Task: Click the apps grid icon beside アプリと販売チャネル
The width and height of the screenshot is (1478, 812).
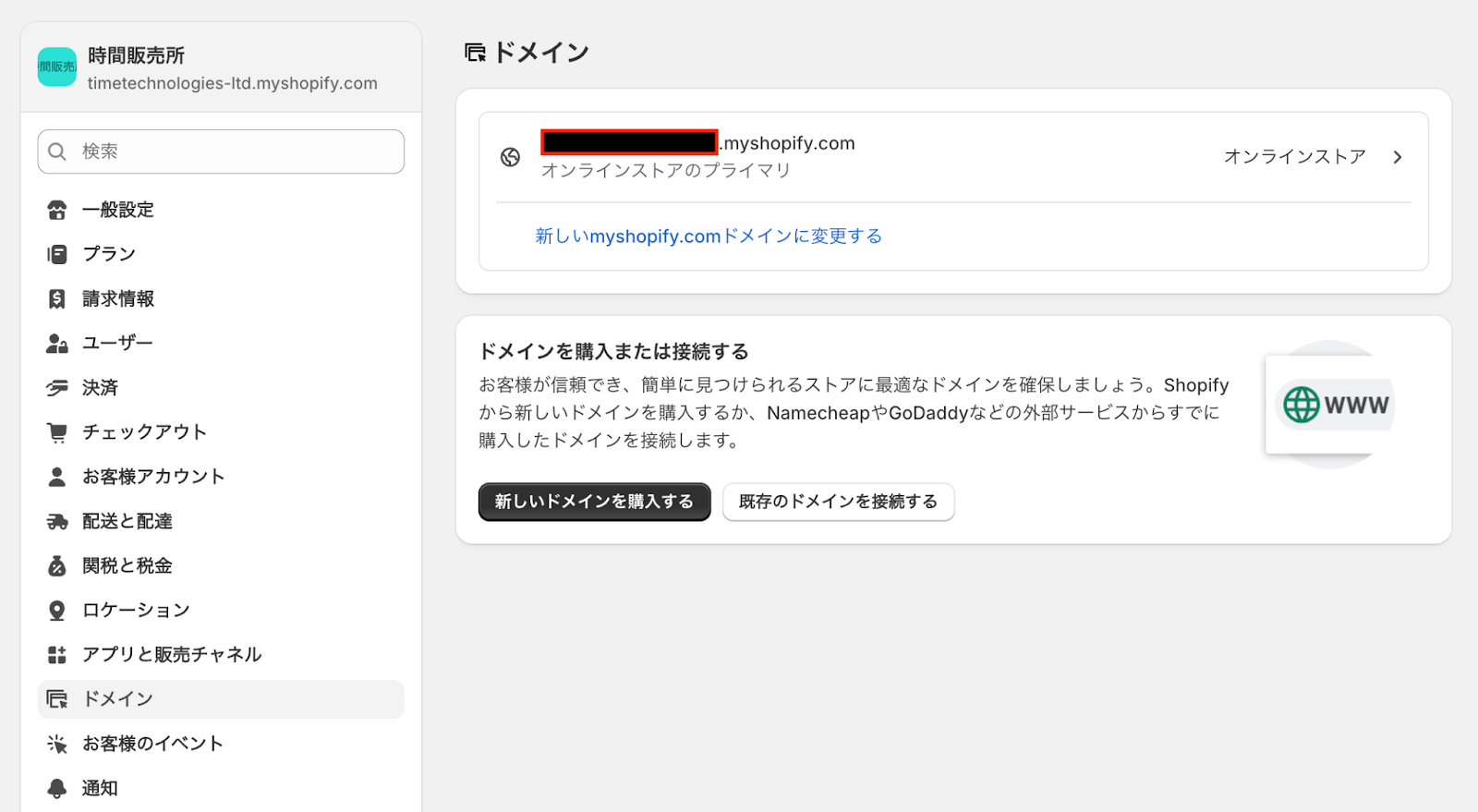Action: tap(57, 655)
